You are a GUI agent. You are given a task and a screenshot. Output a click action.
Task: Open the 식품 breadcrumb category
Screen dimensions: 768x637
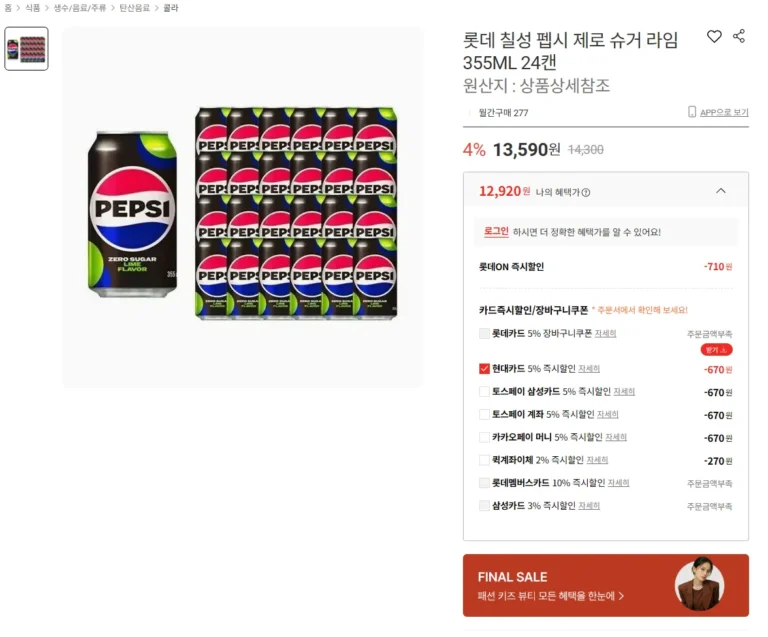[x=33, y=7]
